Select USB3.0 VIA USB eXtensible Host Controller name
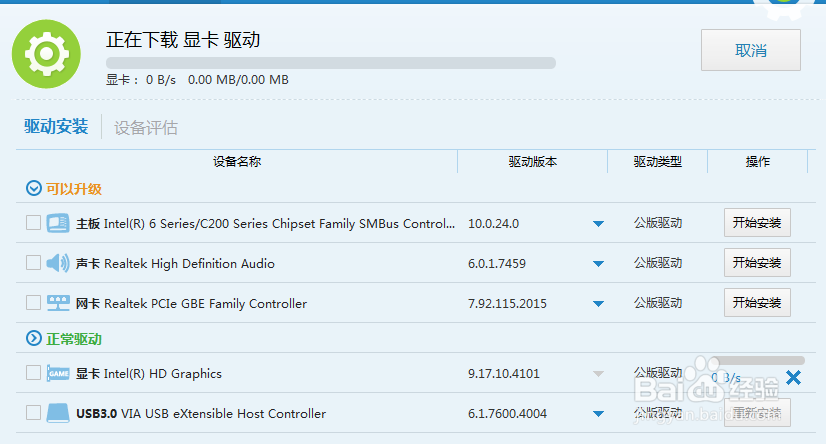Screen dimensions: 826x444 (201, 413)
